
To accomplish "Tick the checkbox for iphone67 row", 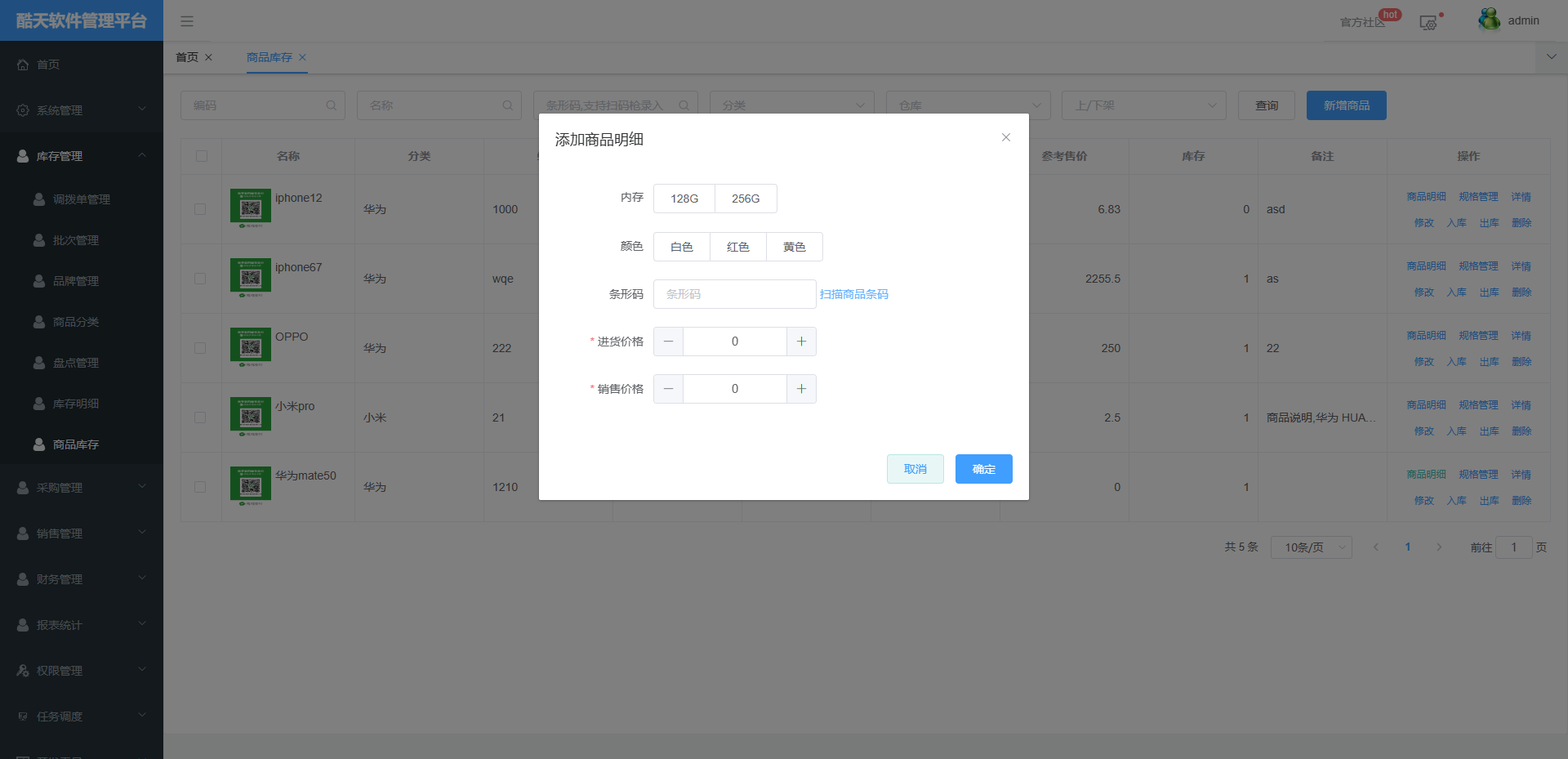I will (200, 279).
